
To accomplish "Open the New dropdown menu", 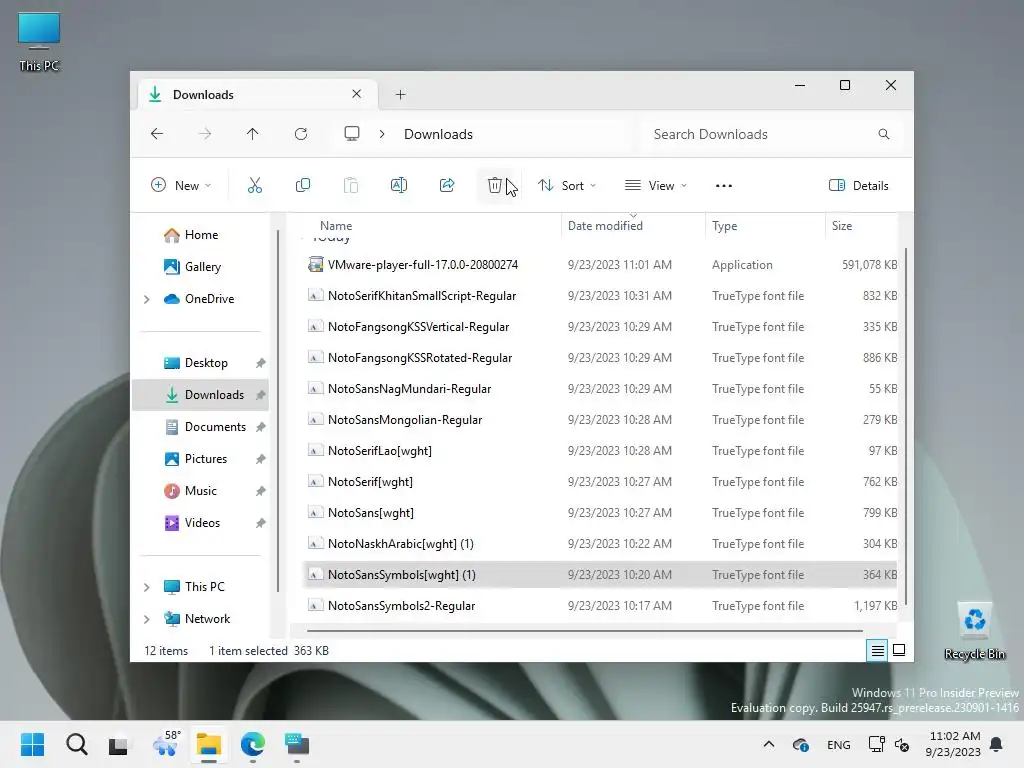I will (181, 185).
